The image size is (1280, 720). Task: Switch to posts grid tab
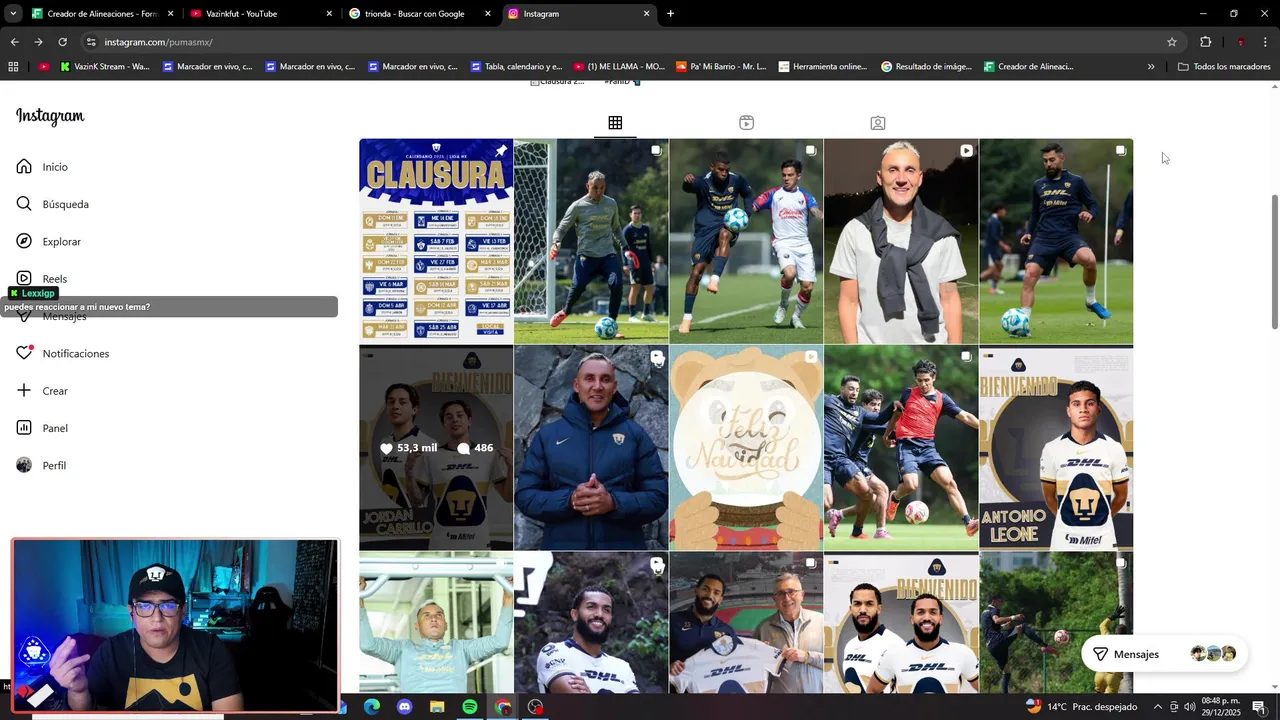pos(615,123)
